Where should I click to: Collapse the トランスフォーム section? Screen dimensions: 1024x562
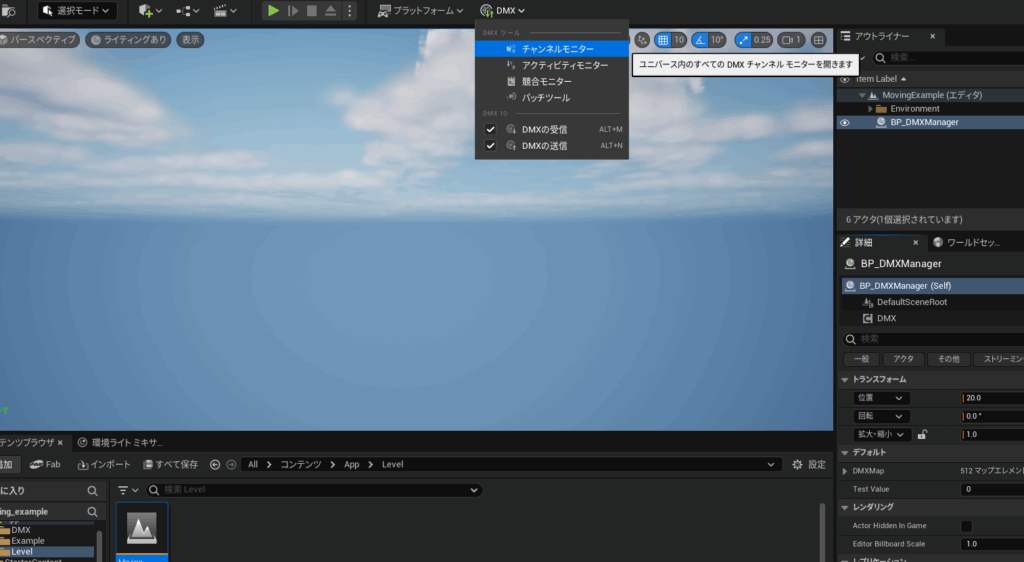[x=845, y=379]
